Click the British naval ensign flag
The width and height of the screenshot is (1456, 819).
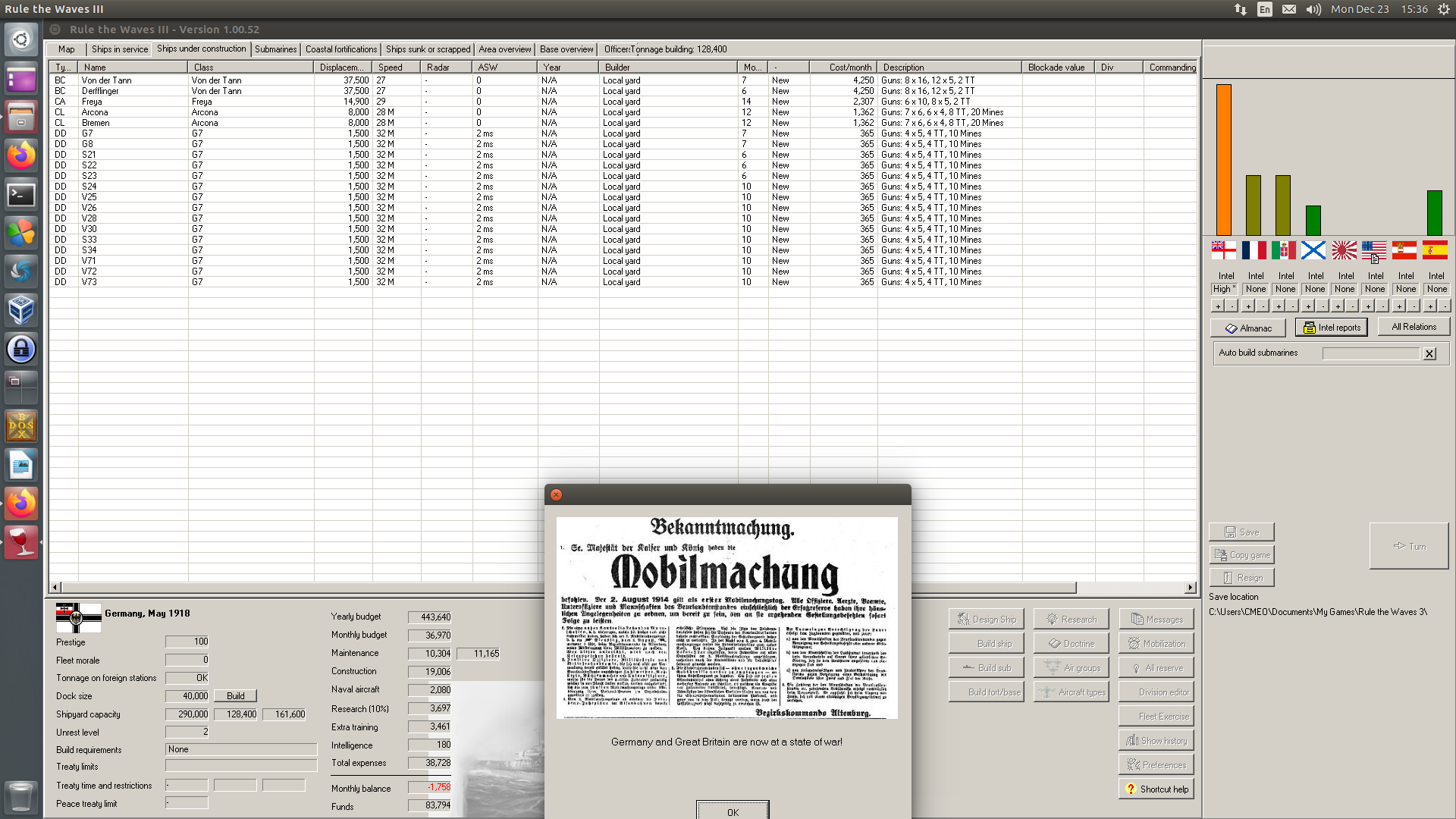[1223, 250]
